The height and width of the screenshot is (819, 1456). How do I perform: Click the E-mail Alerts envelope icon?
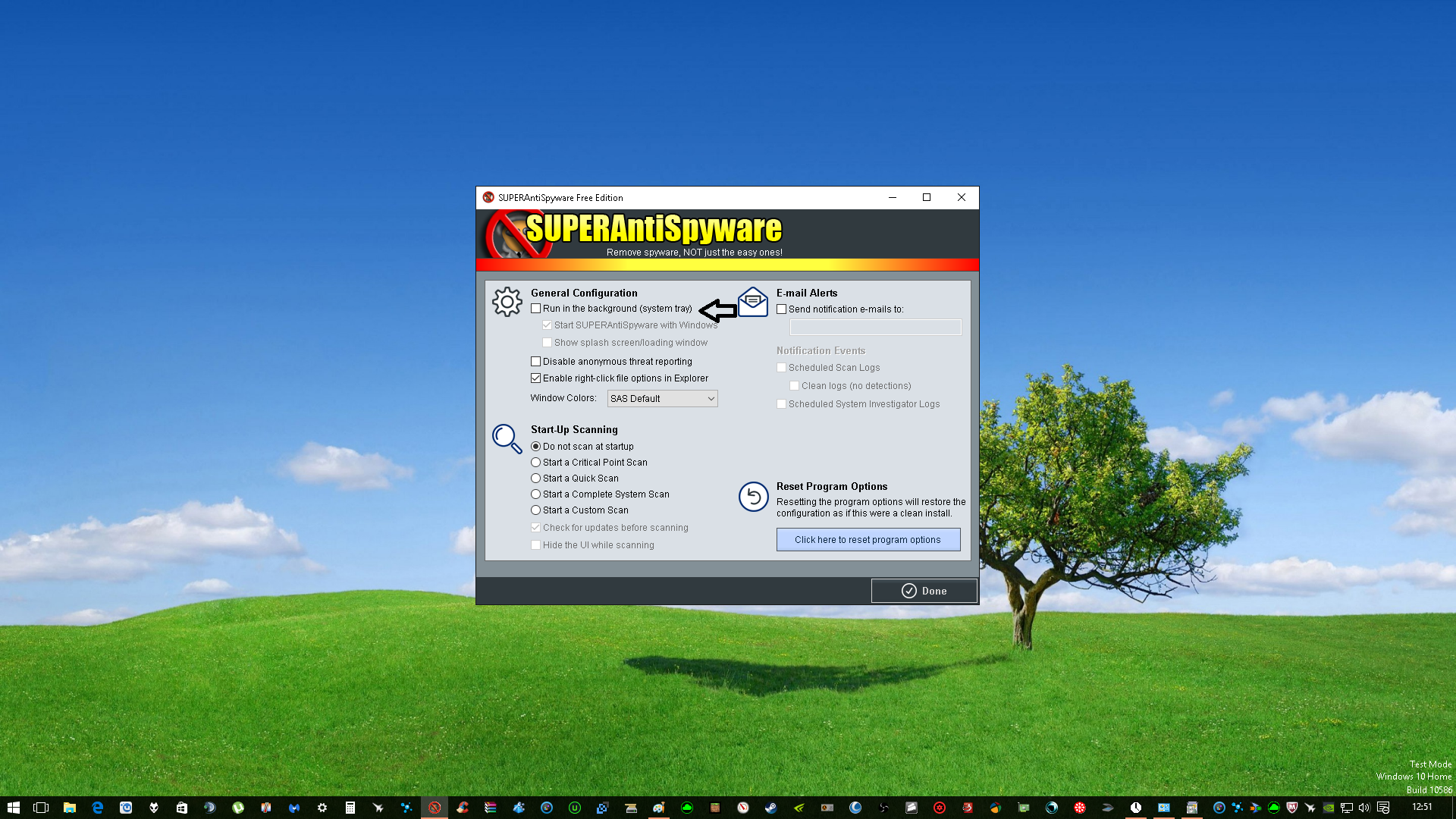click(752, 302)
